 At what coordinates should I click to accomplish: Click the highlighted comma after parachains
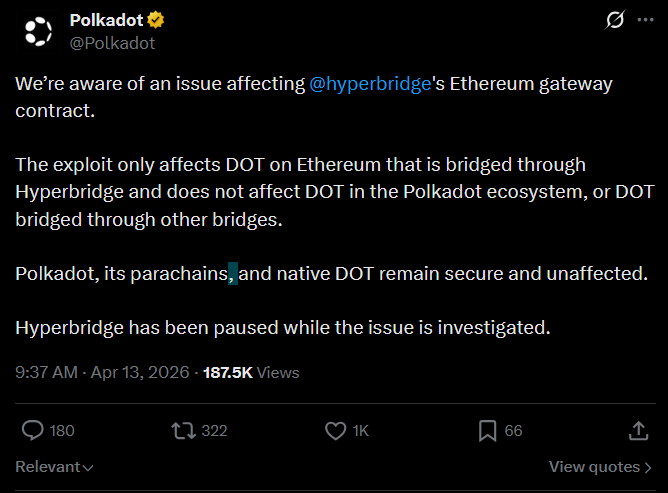pyautogui.click(x=233, y=274)
